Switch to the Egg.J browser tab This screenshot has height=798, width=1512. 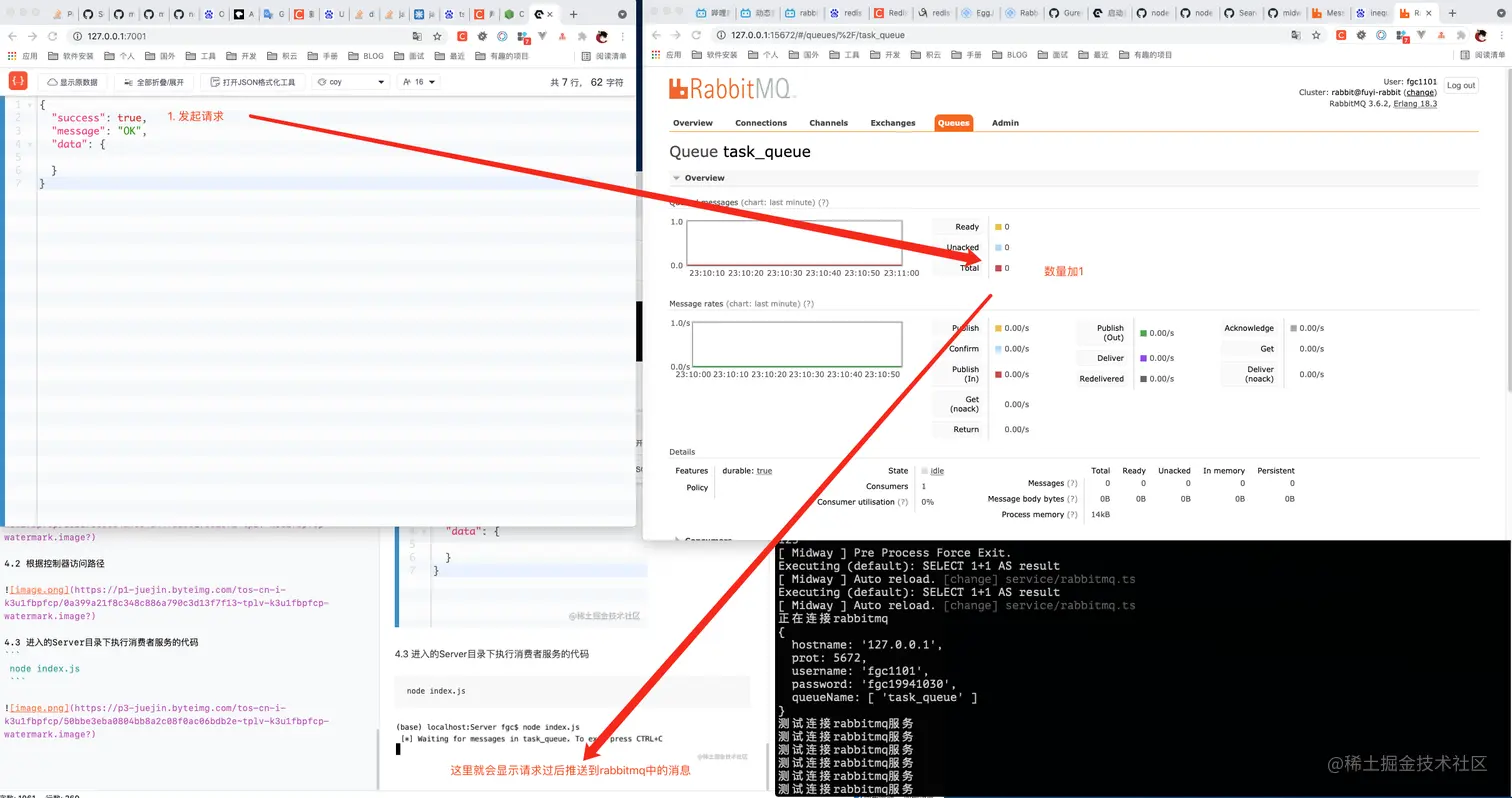click(979, 14)
